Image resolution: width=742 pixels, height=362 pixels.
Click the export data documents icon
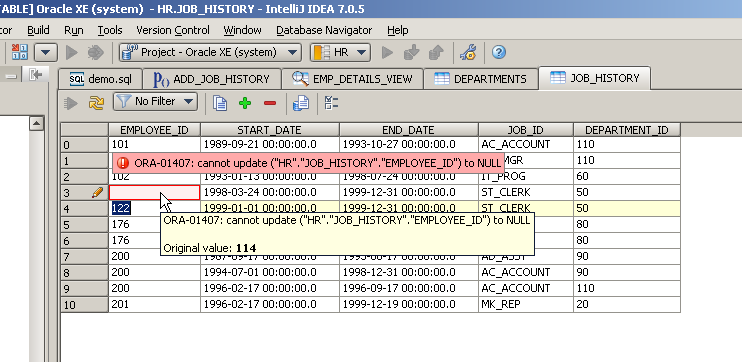point(301,103)
